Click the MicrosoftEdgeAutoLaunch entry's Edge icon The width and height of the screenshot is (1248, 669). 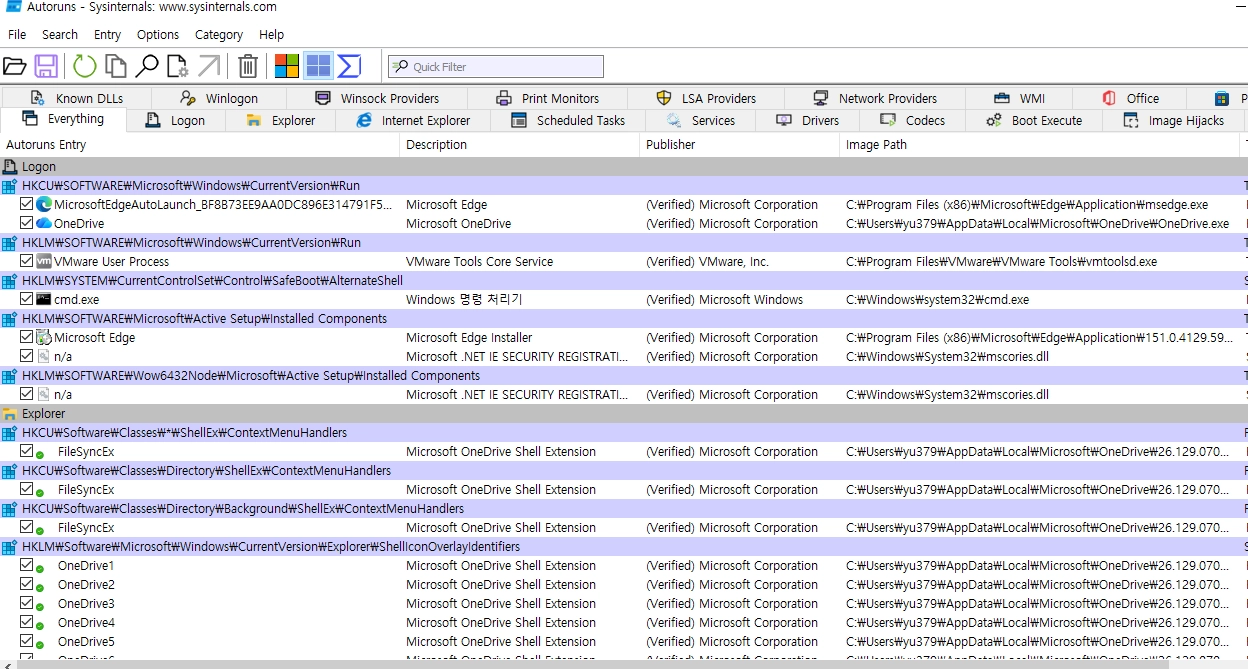44,204
